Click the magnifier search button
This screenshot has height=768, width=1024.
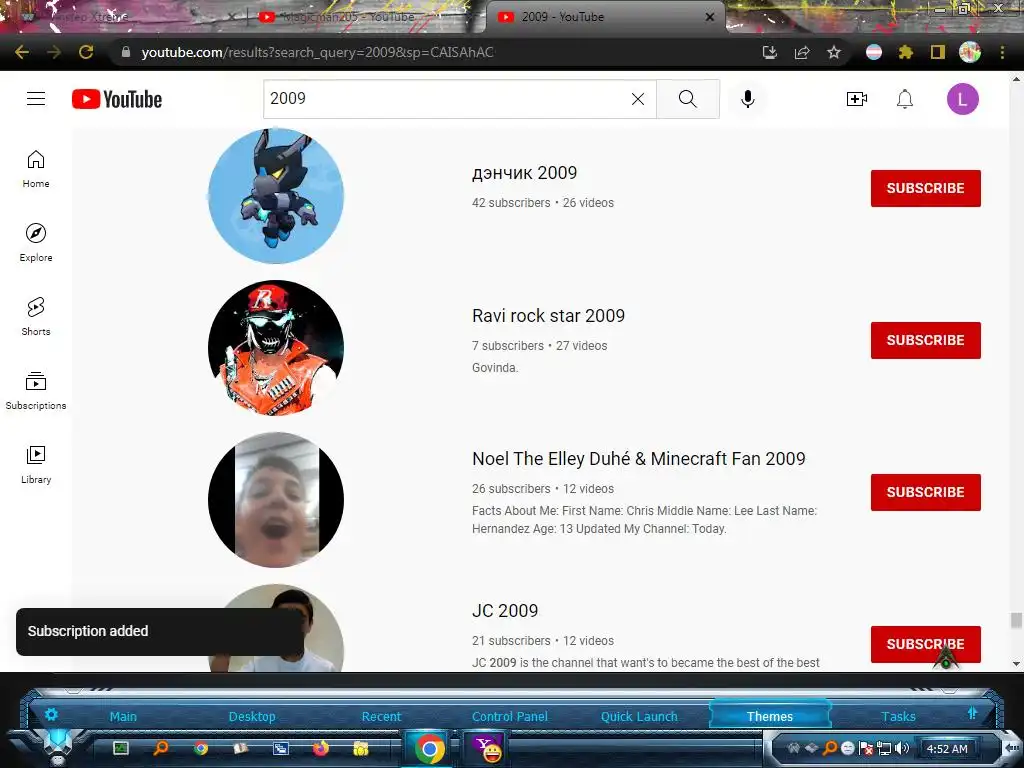688,99
